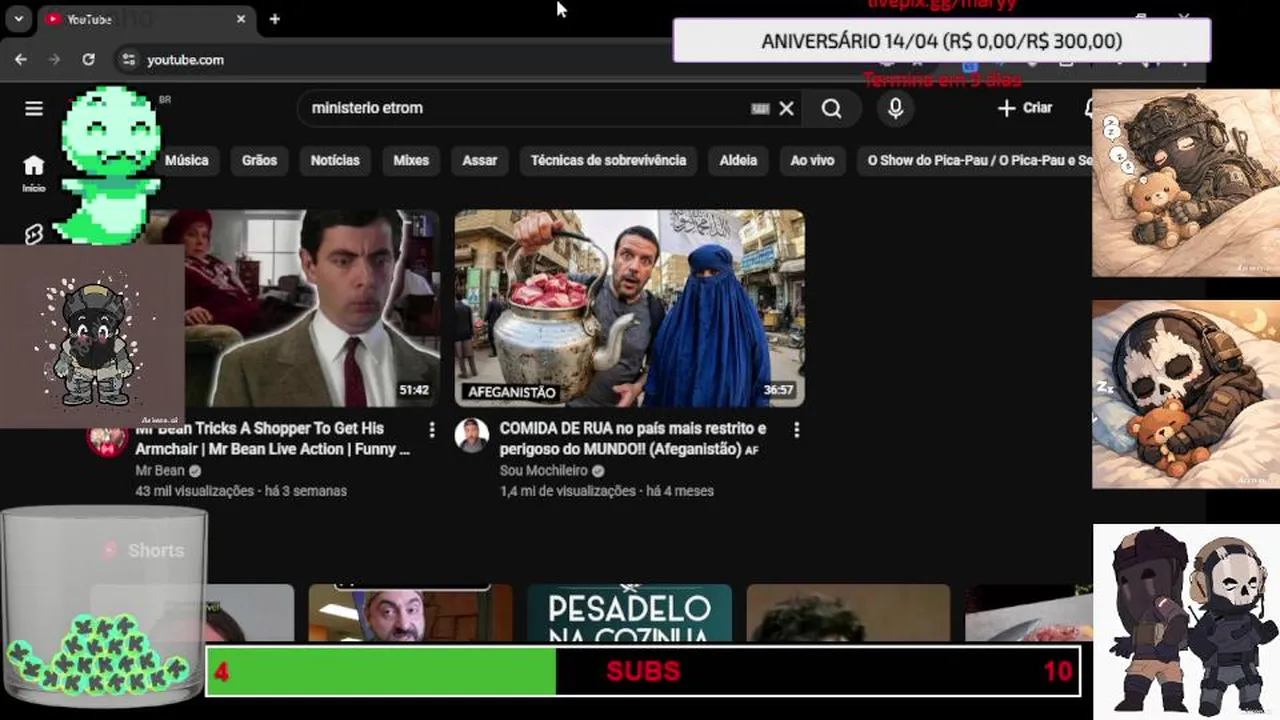
Task: Open a new browser tab
Action: [x=274, y=19]
